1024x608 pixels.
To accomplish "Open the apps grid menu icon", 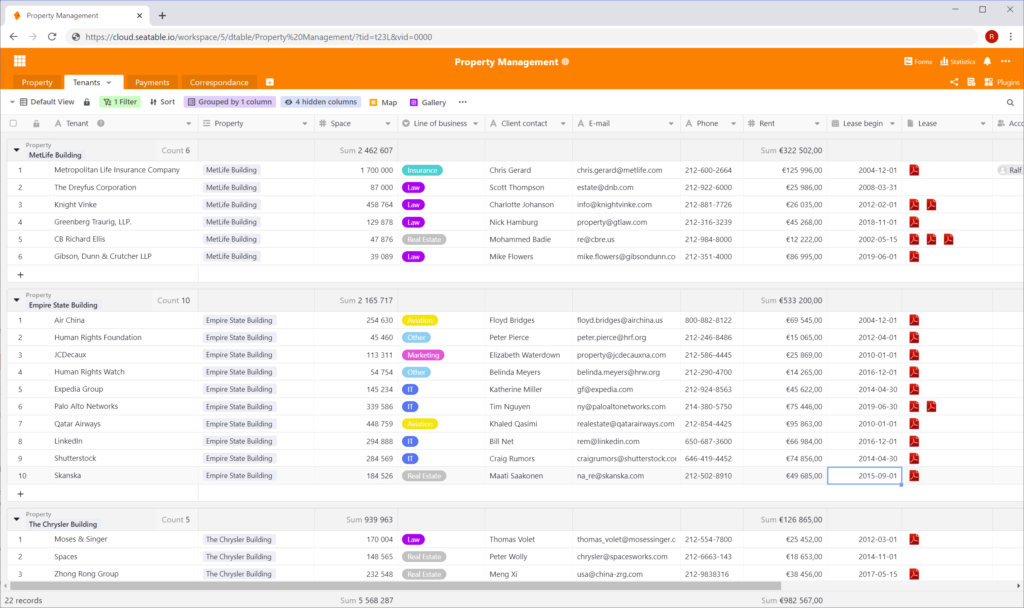I will click(x=20, y=61).
